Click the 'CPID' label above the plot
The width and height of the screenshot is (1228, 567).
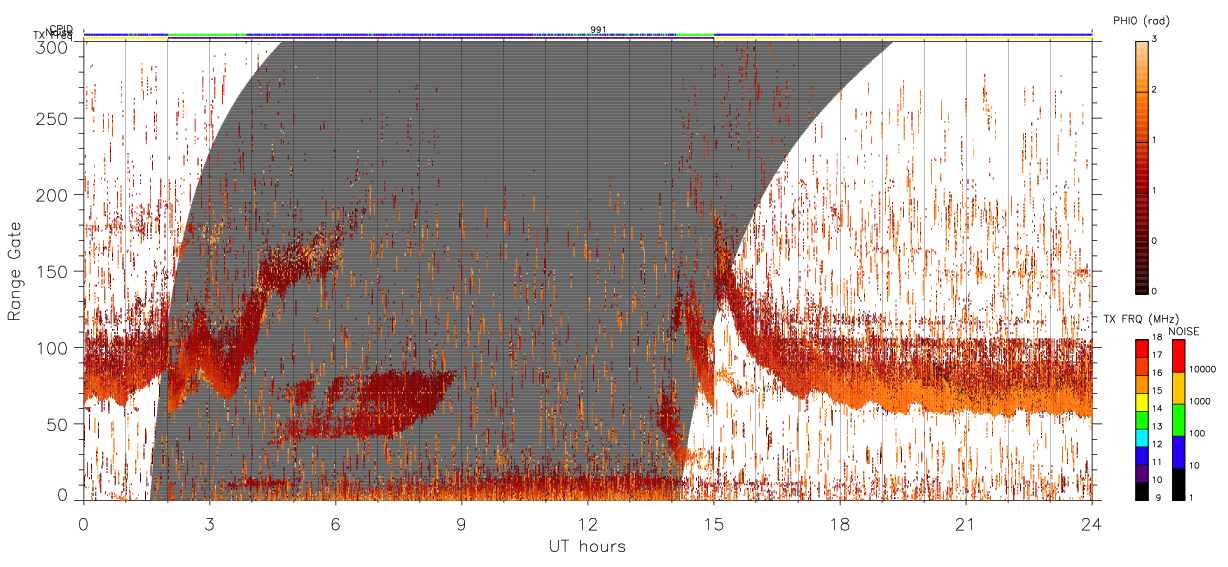click(x=60, y=29)
